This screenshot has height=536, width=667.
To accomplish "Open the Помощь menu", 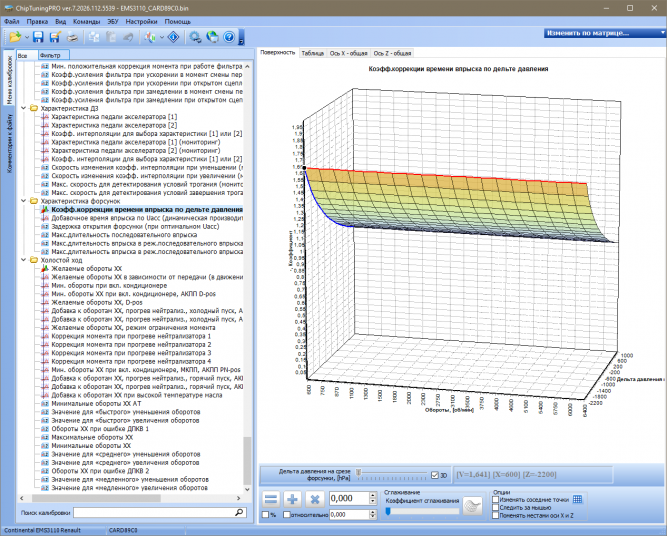I will 177,21.
